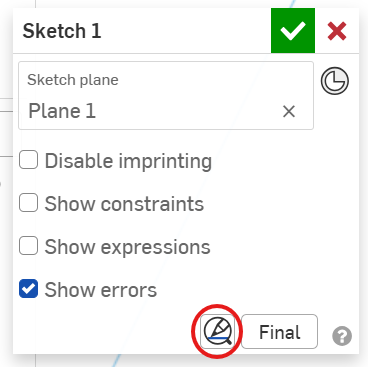The height and width of the screenshot is (367, 368).
Task: Open the help question mark icon
Action: click(342, 336)
